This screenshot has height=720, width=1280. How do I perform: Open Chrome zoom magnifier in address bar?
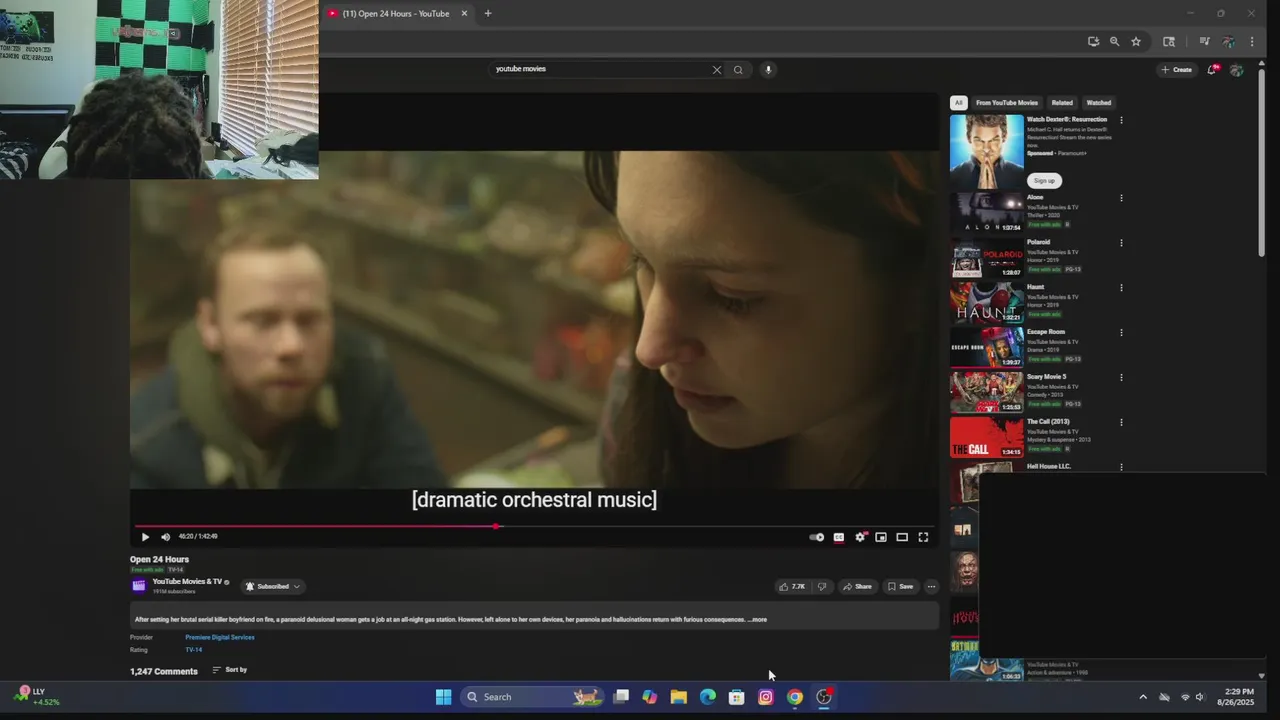(x=1114, y=42)
